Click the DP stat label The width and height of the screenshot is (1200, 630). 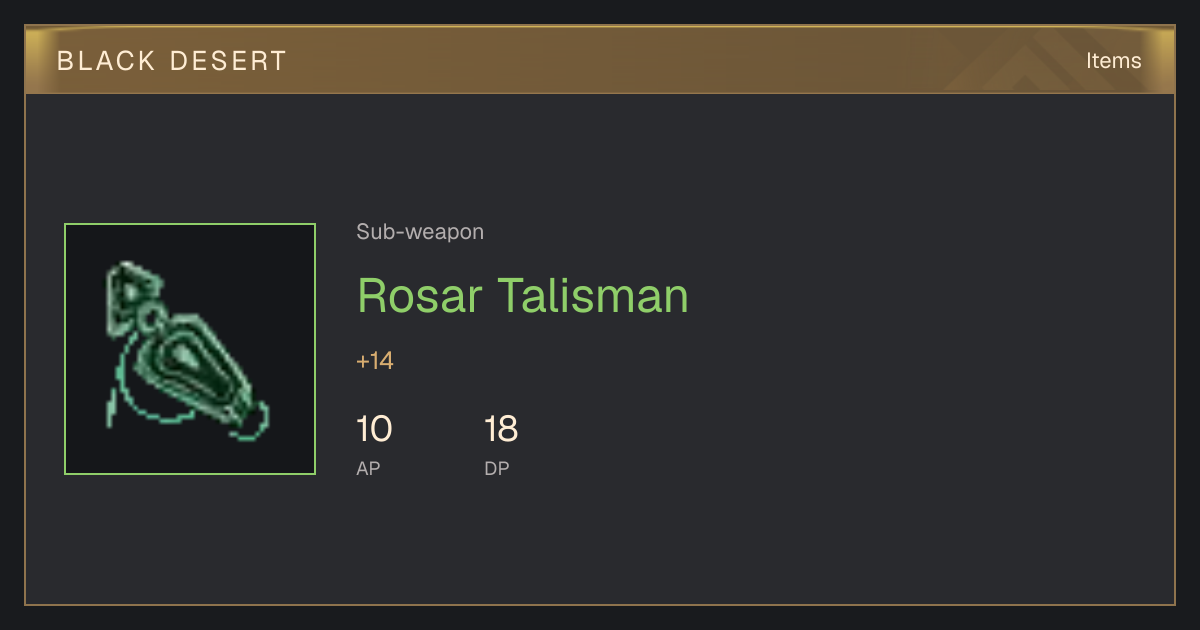click(497, 468)
